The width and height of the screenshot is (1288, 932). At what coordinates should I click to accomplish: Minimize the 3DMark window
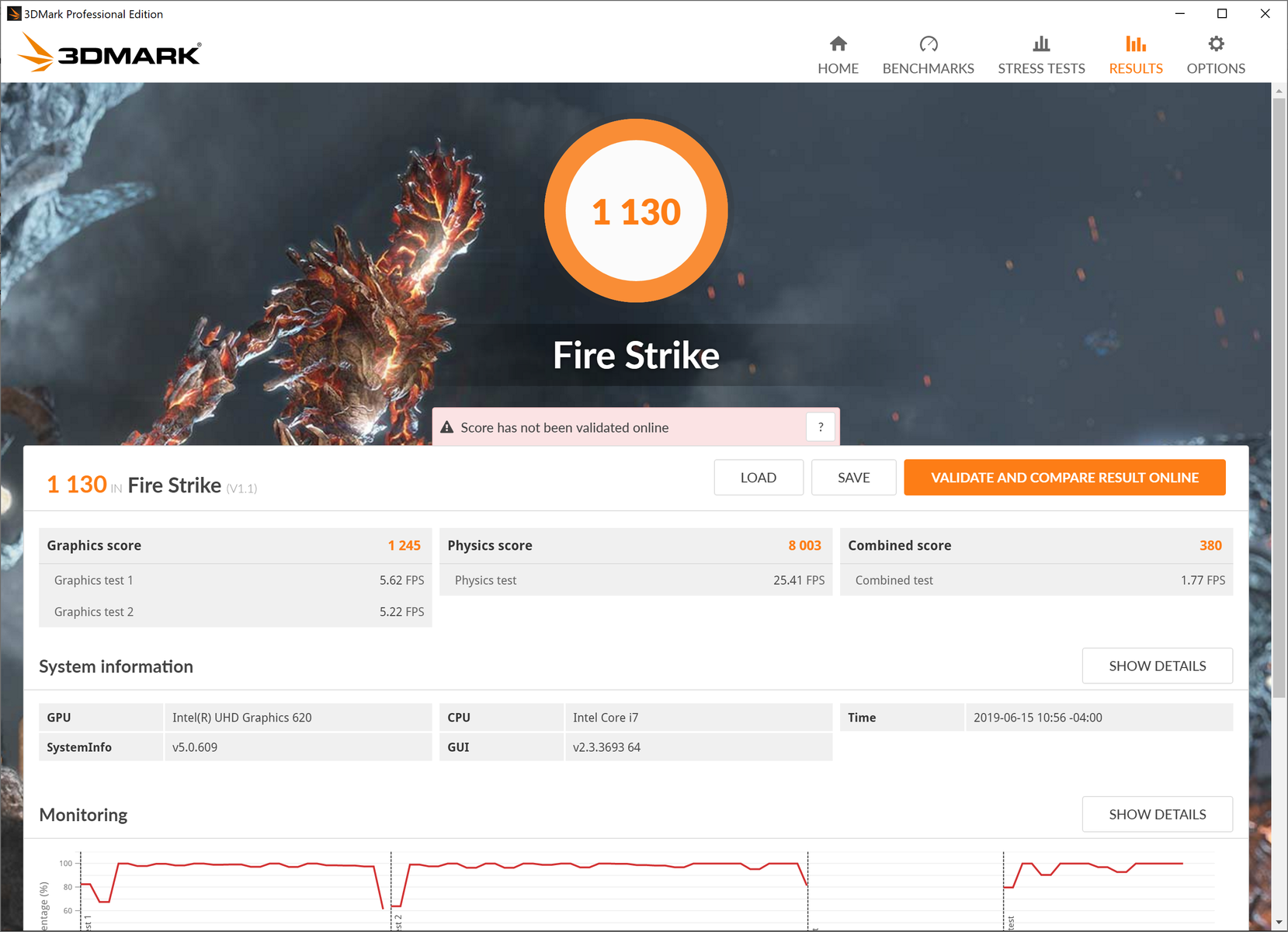click(x=1179, y=13)
